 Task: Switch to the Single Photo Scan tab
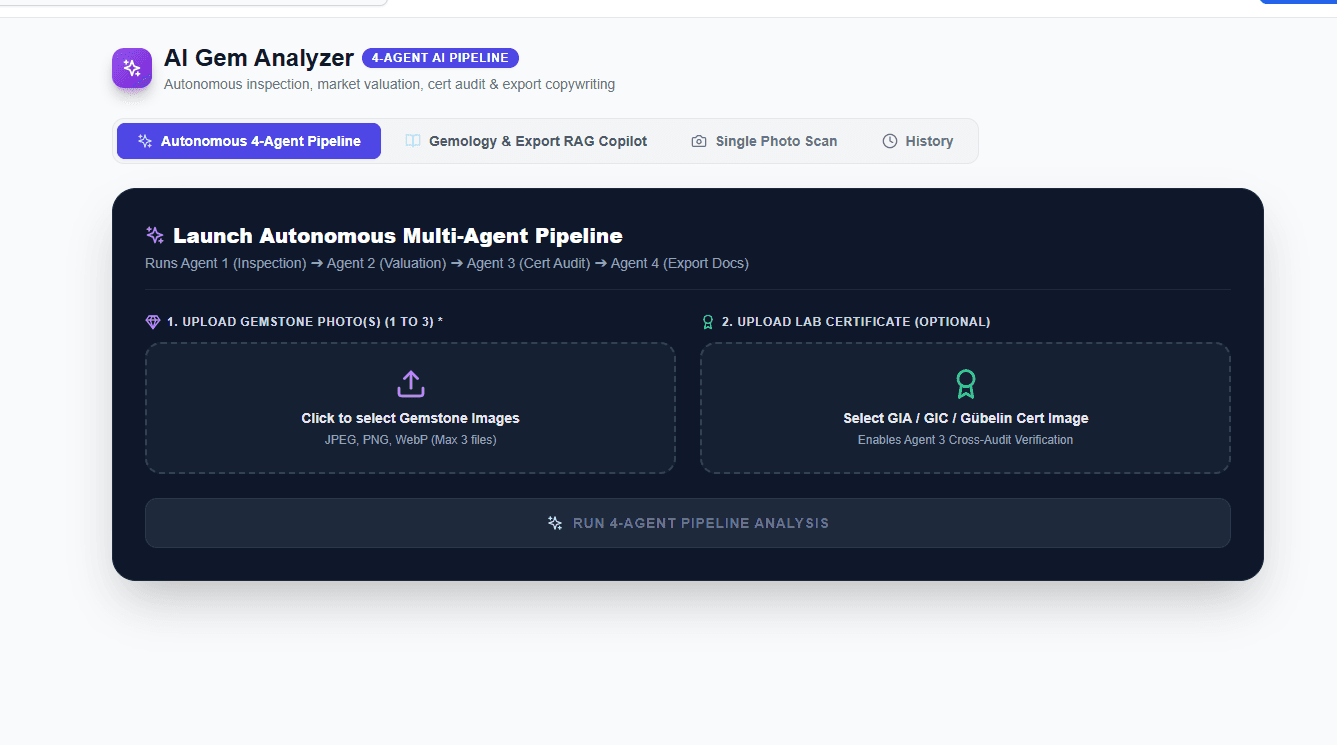pyautogui.click(x=764, y=141)
